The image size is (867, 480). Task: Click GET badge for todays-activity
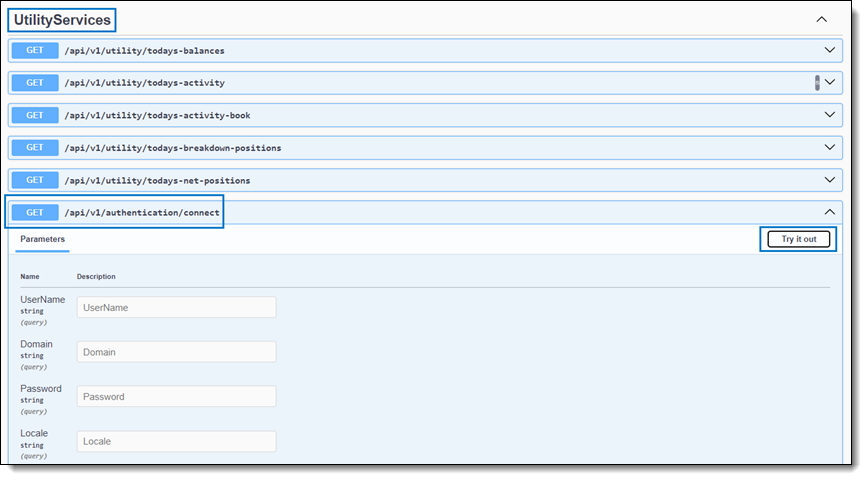click(x=35, y=83)
